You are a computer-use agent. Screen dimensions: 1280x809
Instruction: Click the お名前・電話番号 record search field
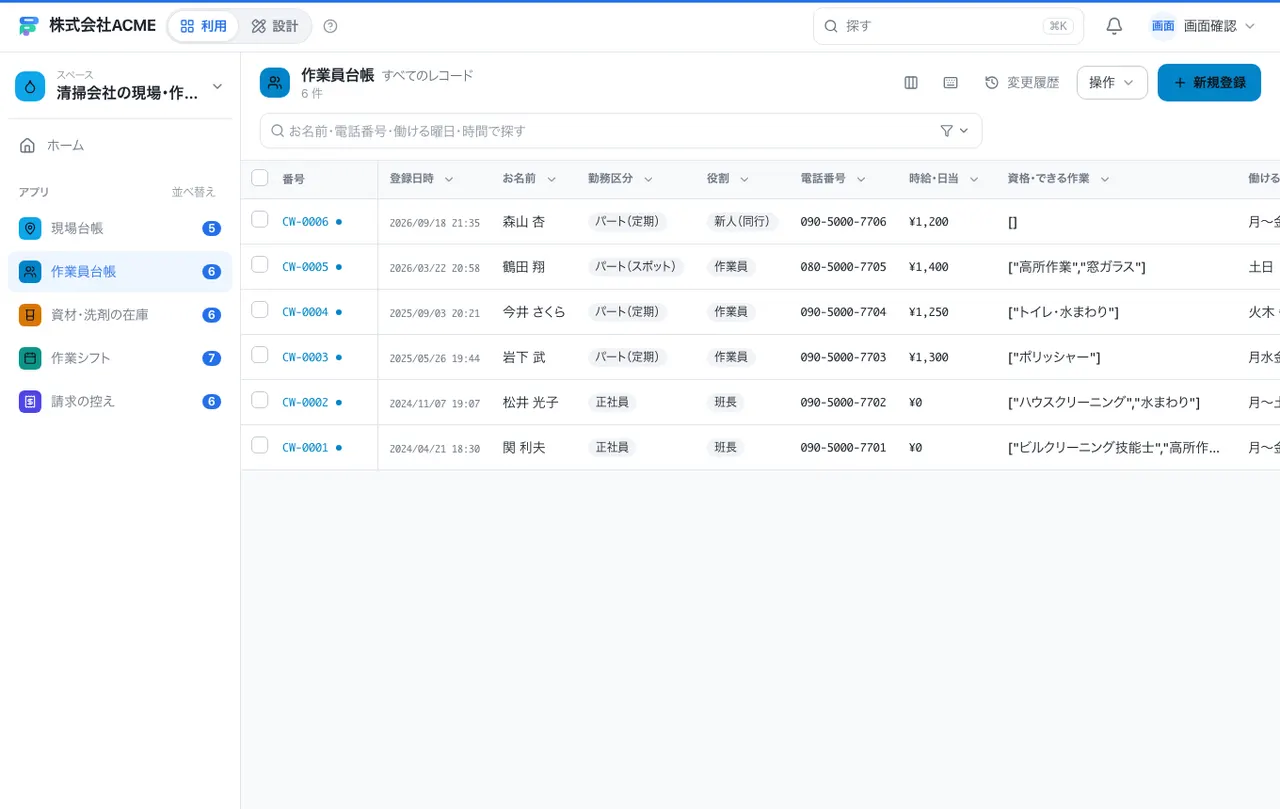(621, 131)
